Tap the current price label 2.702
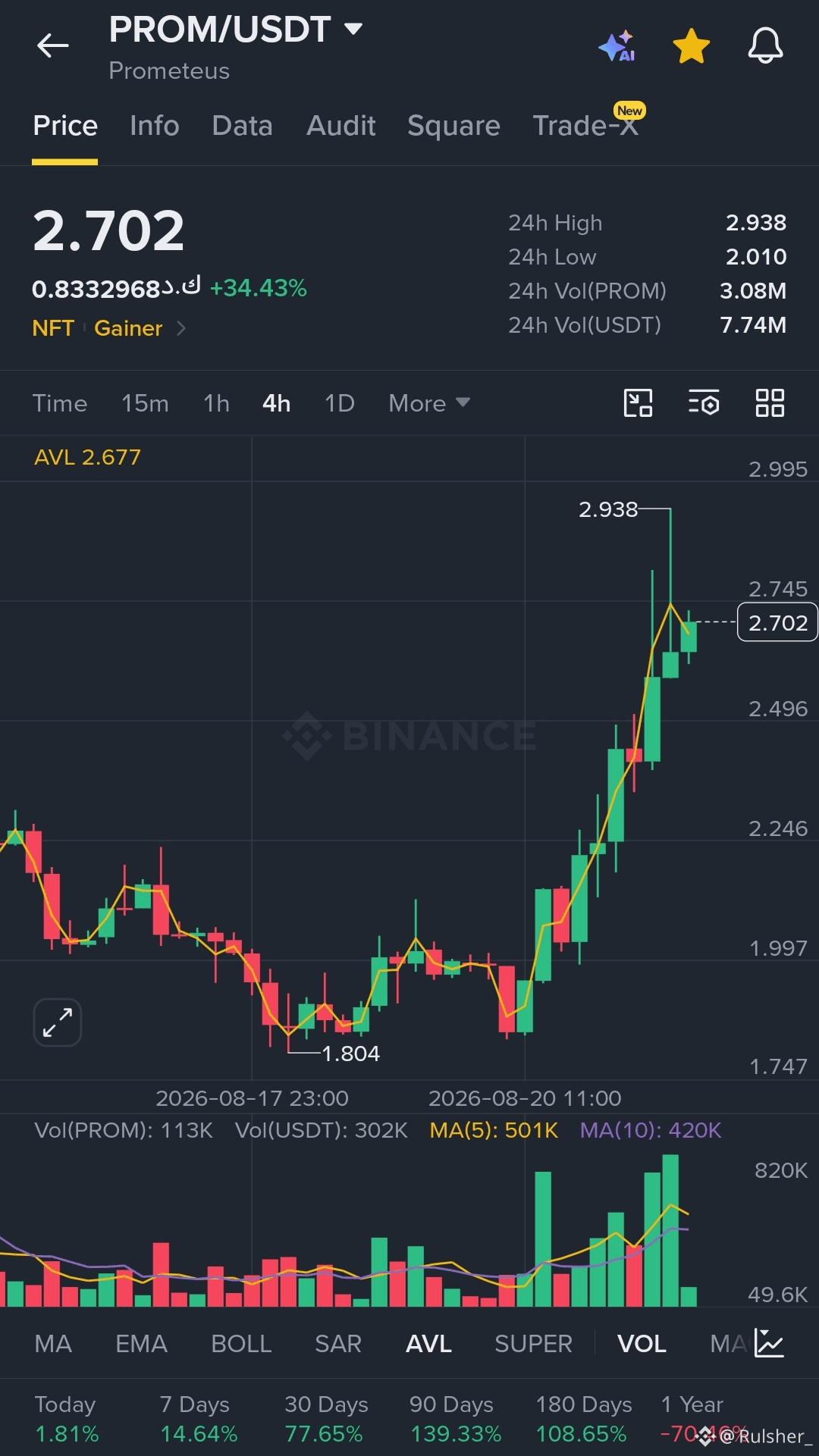Screen dimensions: 819x1456 click(x=777, y=622)
